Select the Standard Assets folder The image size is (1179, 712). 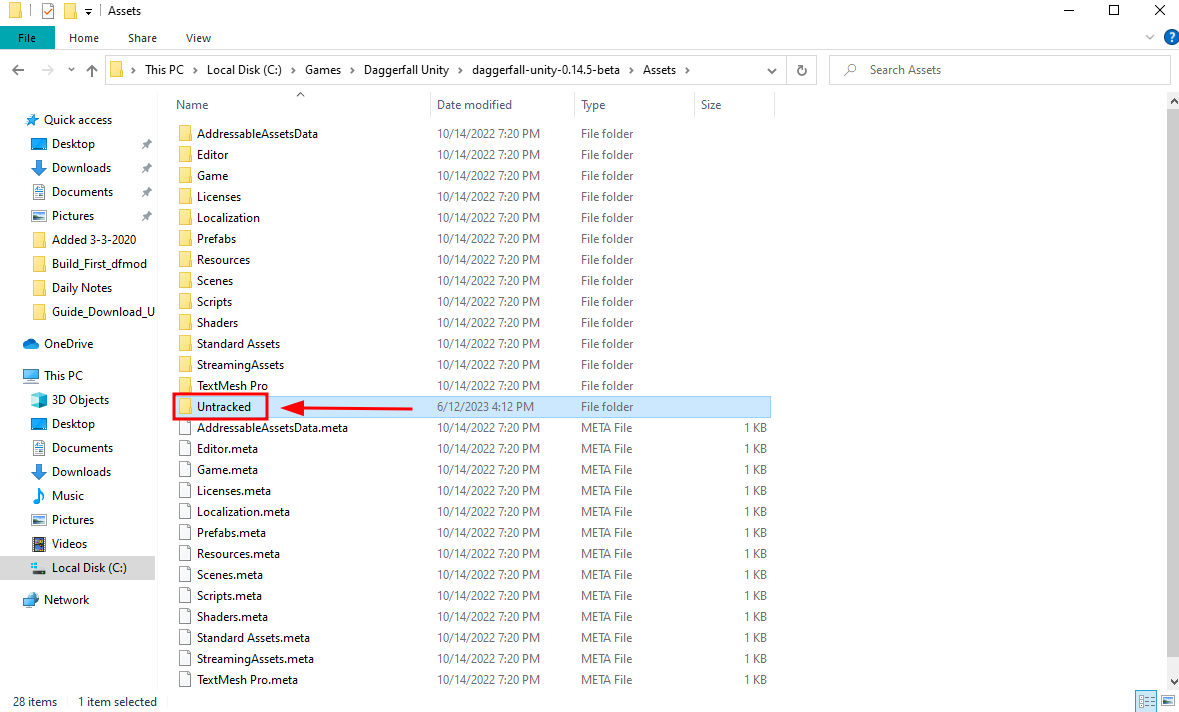coord(238,344)
